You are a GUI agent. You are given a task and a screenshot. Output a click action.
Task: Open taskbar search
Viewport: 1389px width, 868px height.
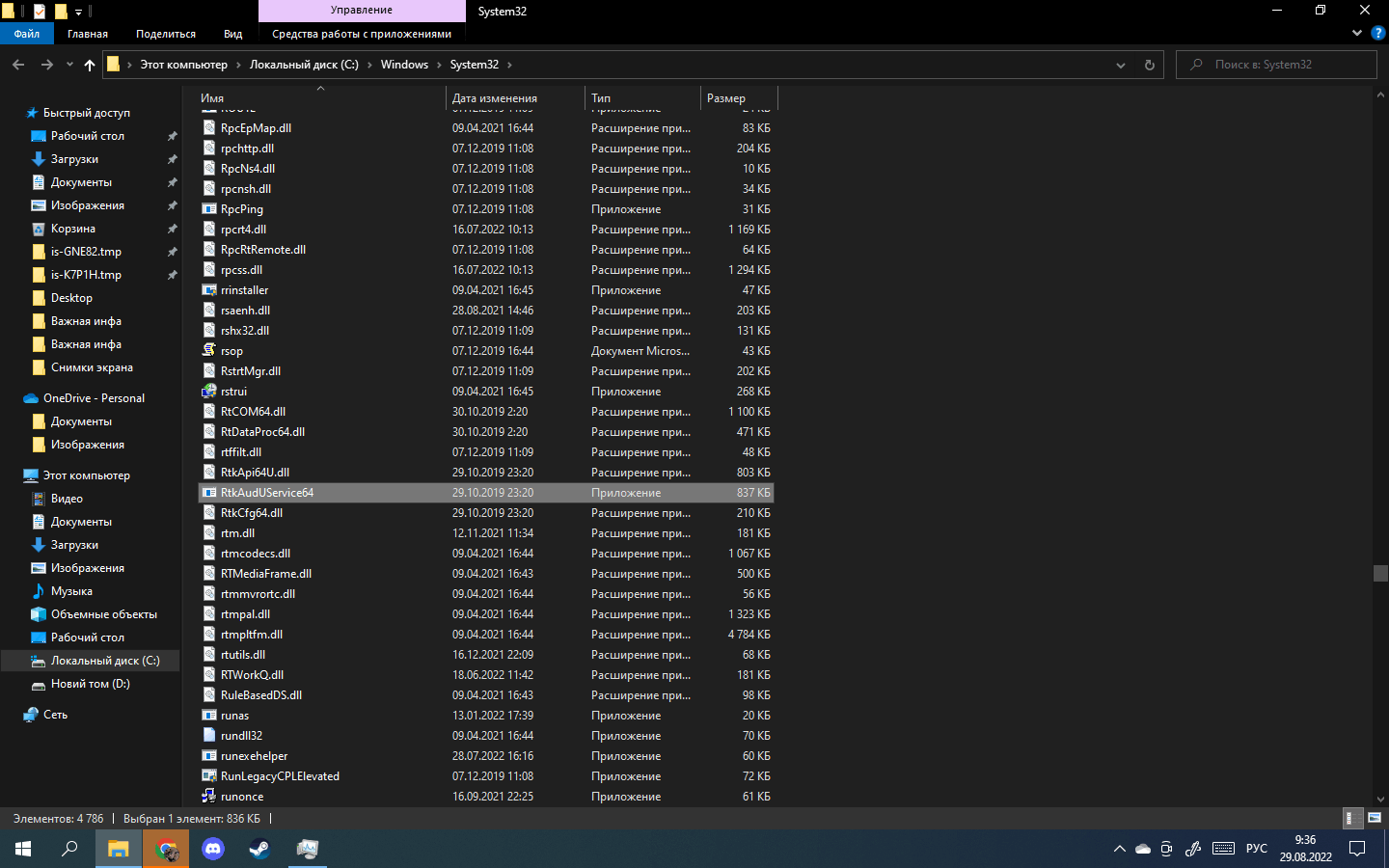click(69, 849)
